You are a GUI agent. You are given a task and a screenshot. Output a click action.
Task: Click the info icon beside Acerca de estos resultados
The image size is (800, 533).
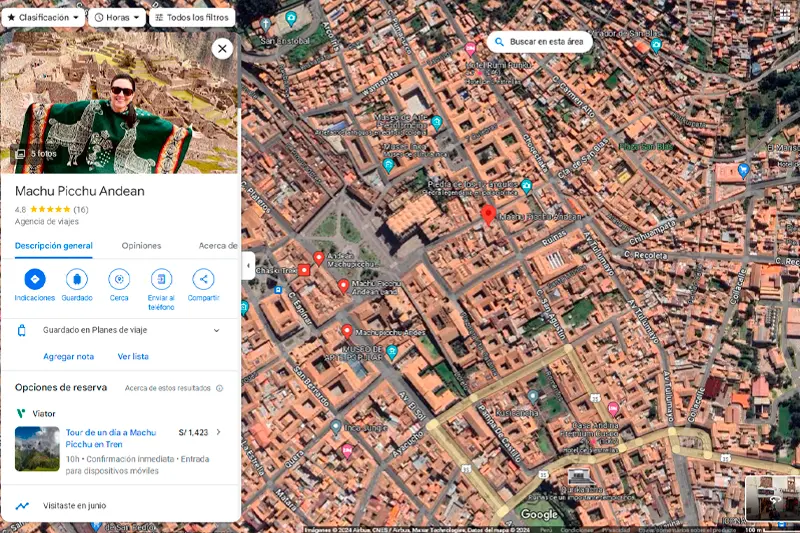pos(220,388)
